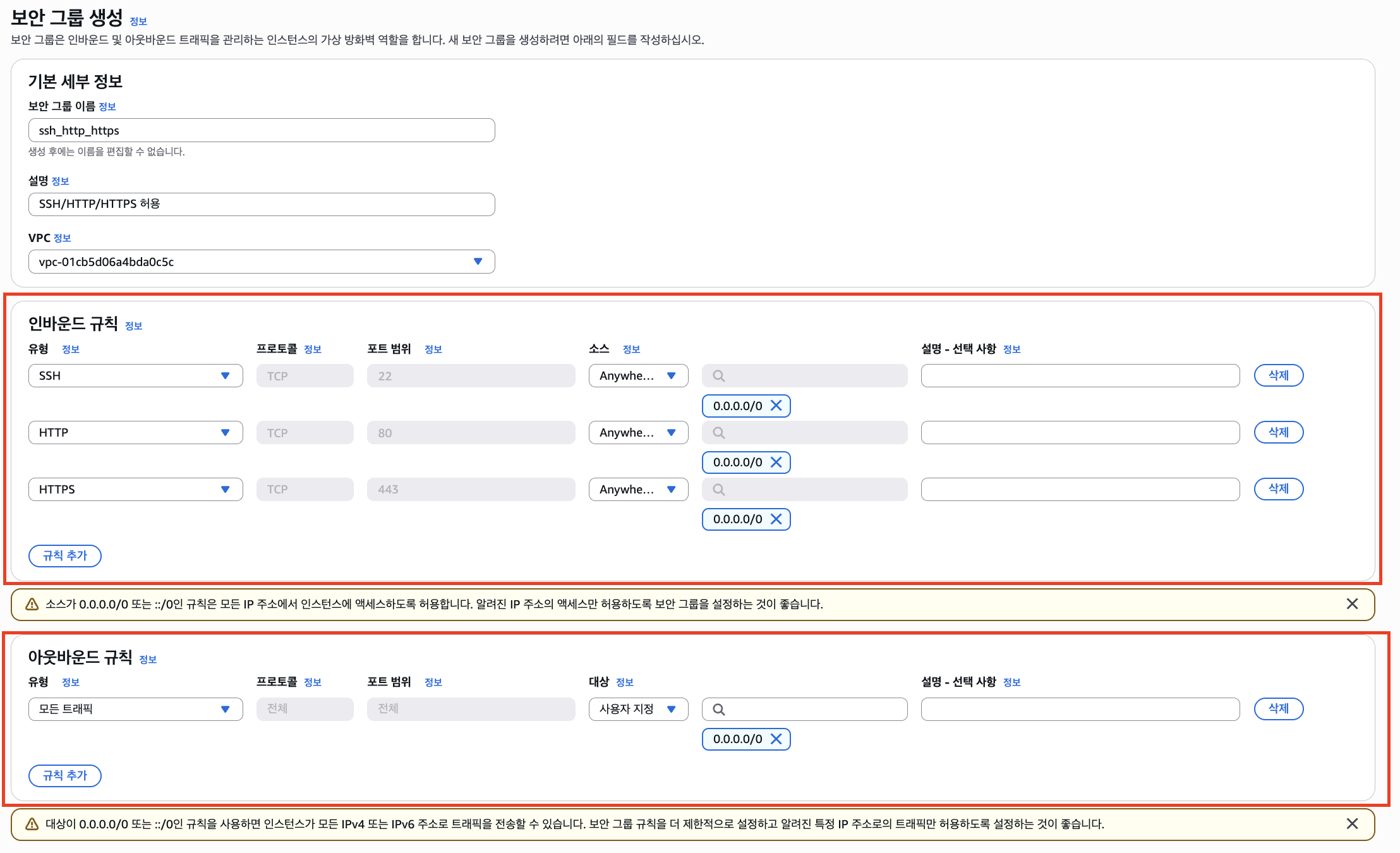Click the security group name input field

click(x=261, y=131)
